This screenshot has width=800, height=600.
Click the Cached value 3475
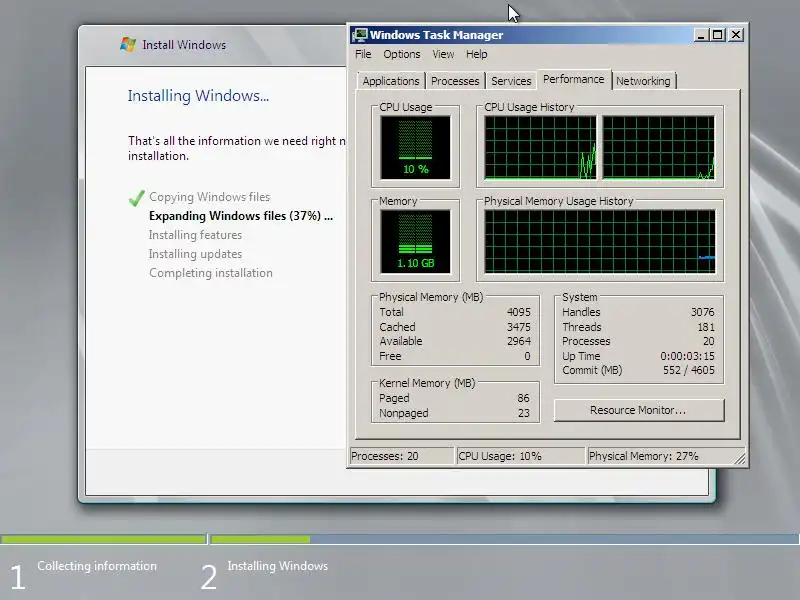519,327
